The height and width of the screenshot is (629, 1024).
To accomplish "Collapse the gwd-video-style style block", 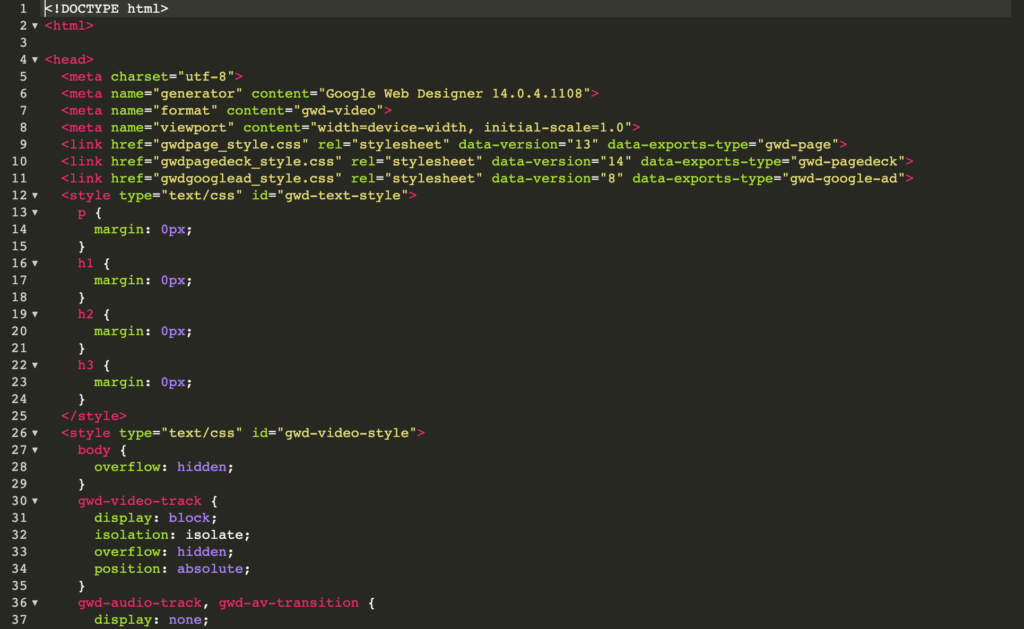I will (x=35, y=433).
